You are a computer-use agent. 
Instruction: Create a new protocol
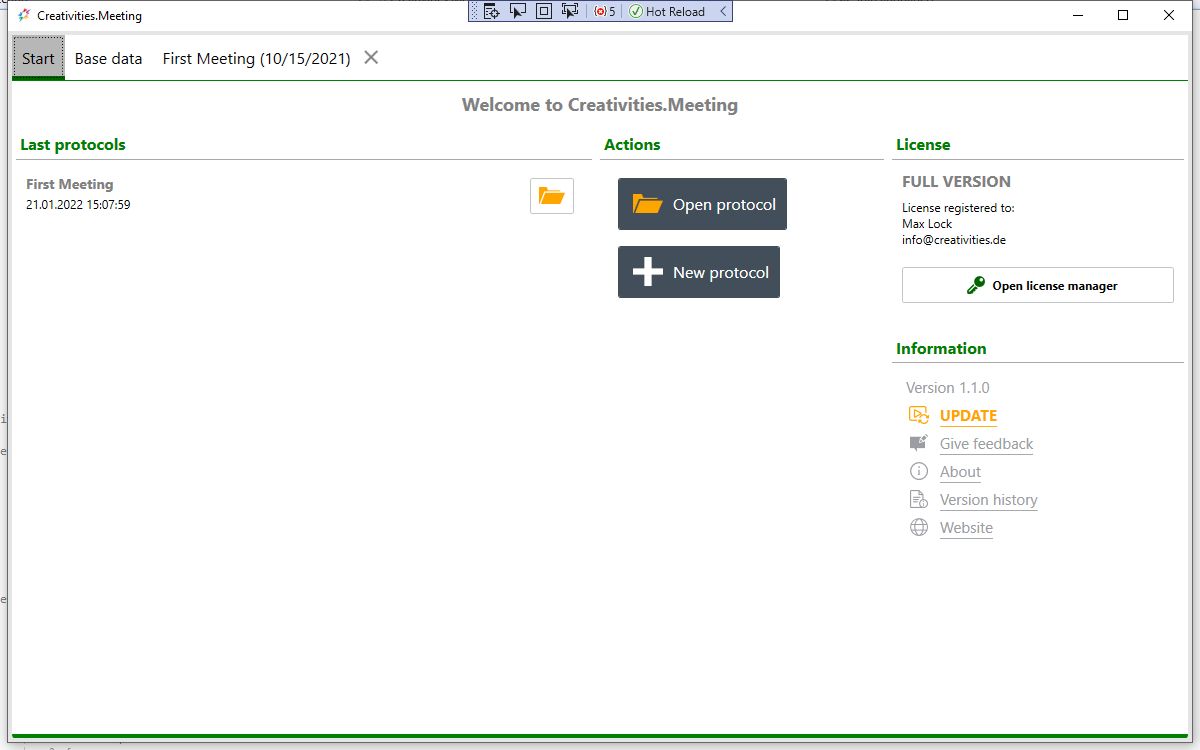click(x=699, y=272)
